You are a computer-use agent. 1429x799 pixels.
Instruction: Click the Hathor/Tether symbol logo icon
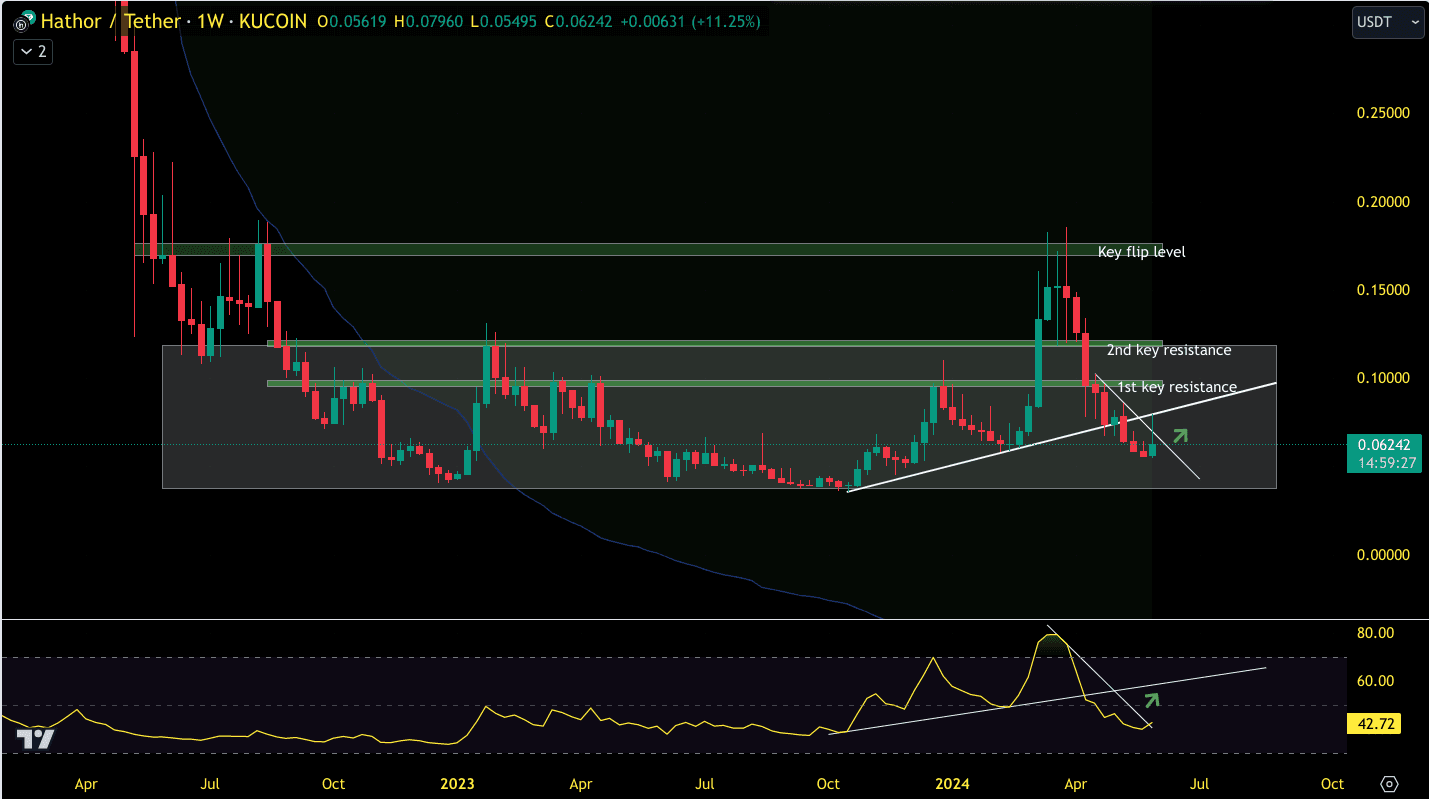(x=23, y=21)
